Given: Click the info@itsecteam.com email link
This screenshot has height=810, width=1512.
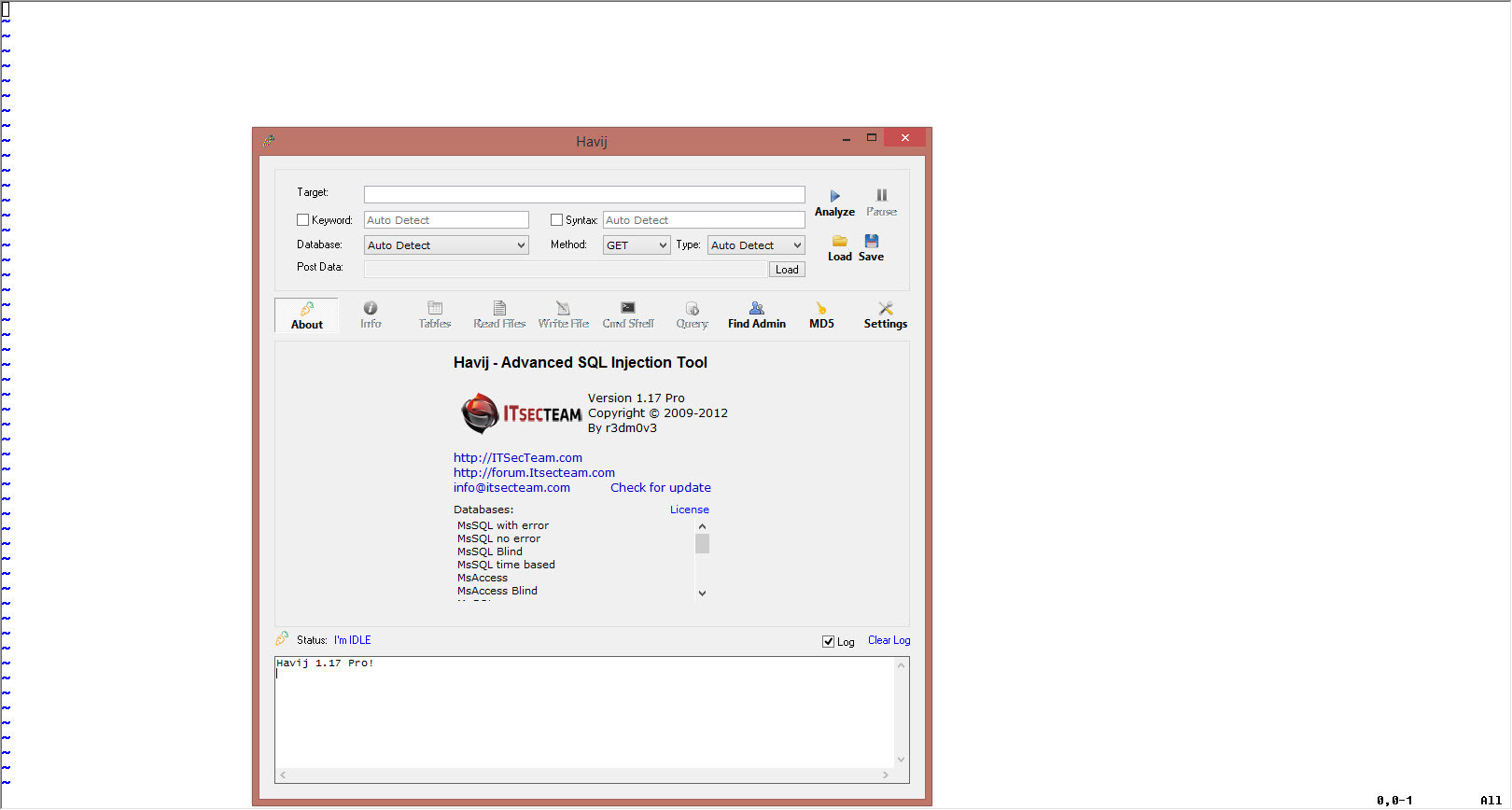Looking at the screenshot, I should pyautogui.click(x=511, y=487).
